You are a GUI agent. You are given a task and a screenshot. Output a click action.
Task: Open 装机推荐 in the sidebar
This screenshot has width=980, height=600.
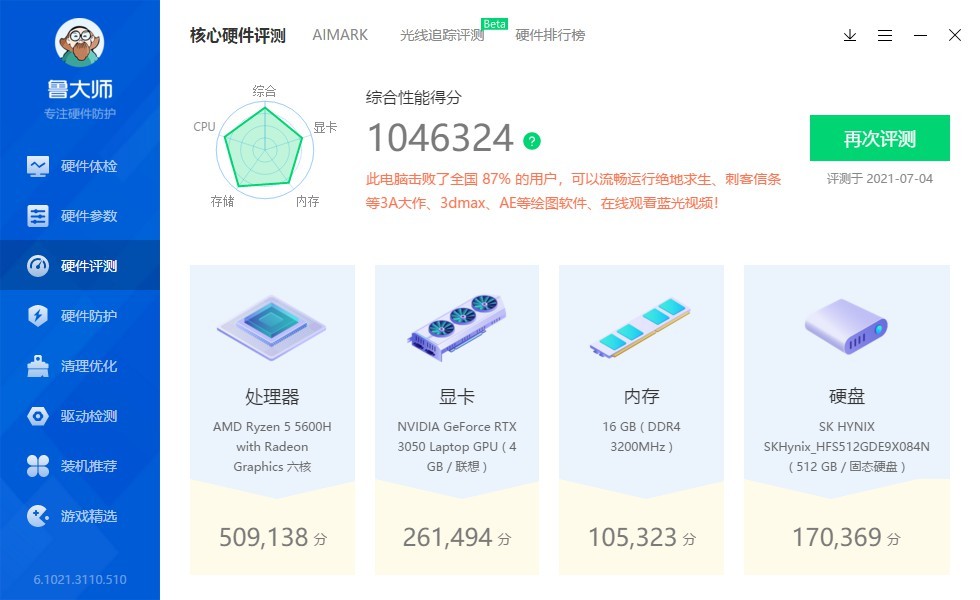click(x=80, y=466)
